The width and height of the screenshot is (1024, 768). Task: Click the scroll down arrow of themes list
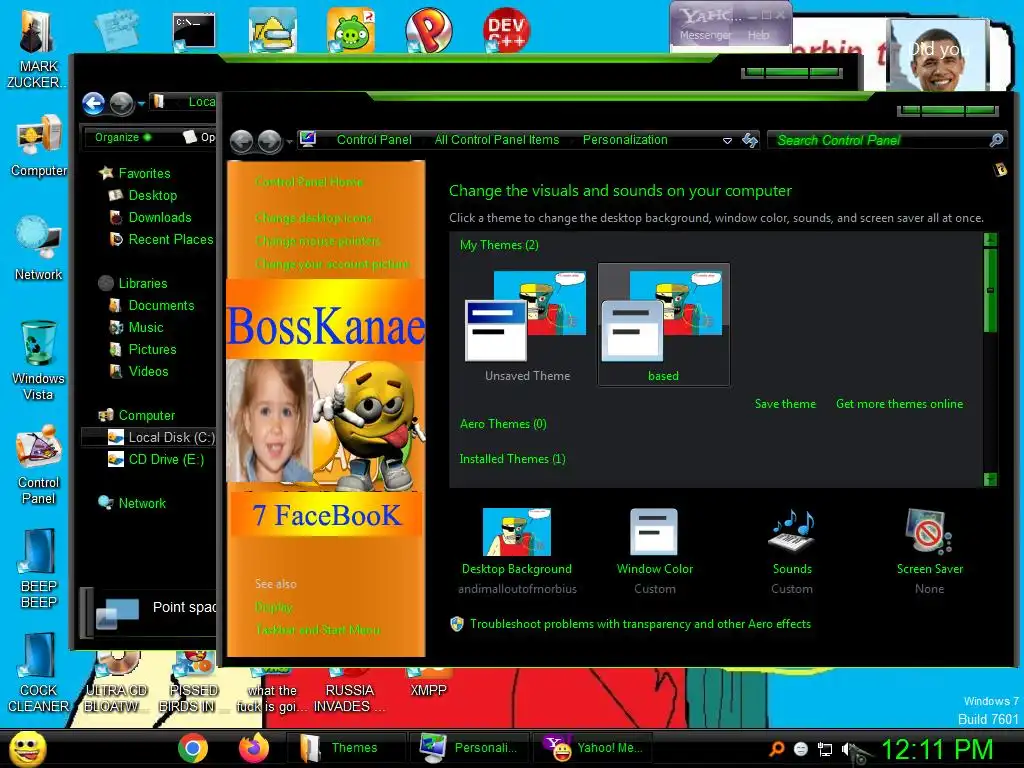(x=990, y=479)
